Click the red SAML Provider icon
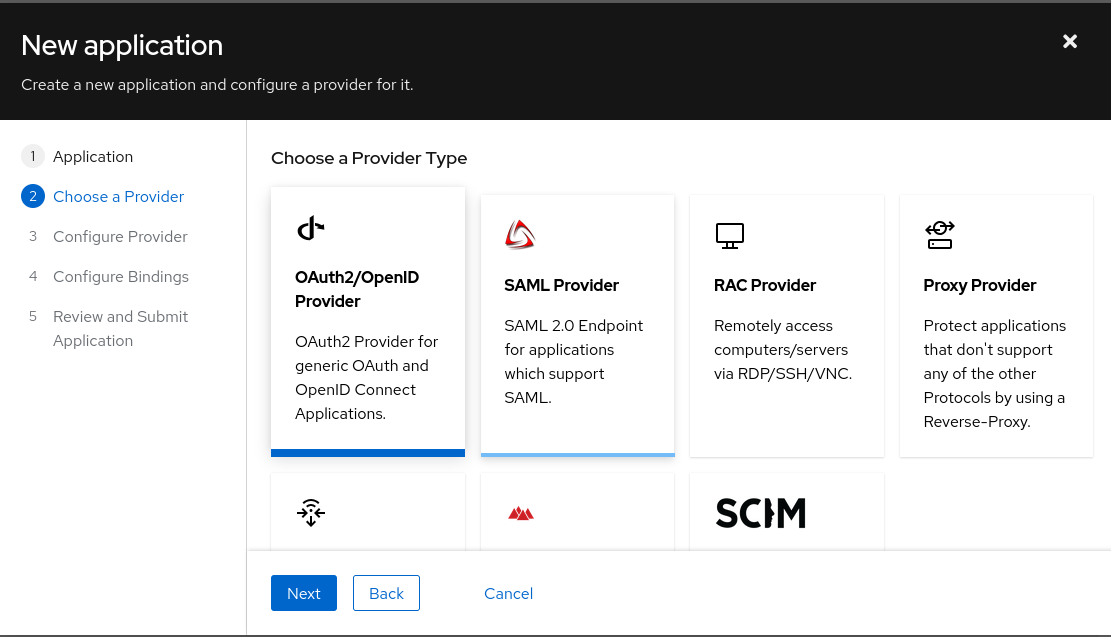The height and width of the screenshot is (637, 1111). 520,234
